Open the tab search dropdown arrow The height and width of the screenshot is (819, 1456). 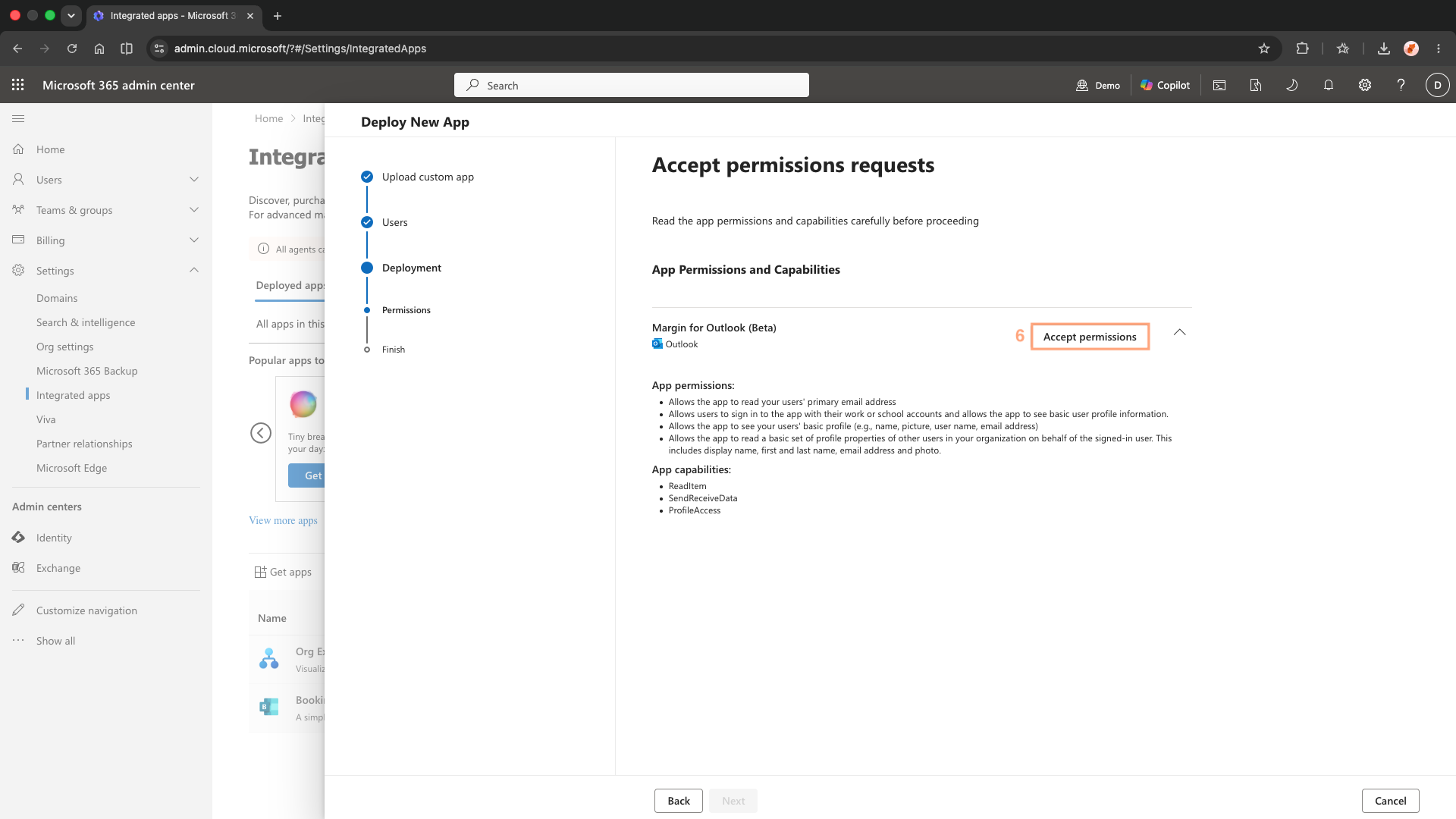pyautogui.click(x=71, y=16)
